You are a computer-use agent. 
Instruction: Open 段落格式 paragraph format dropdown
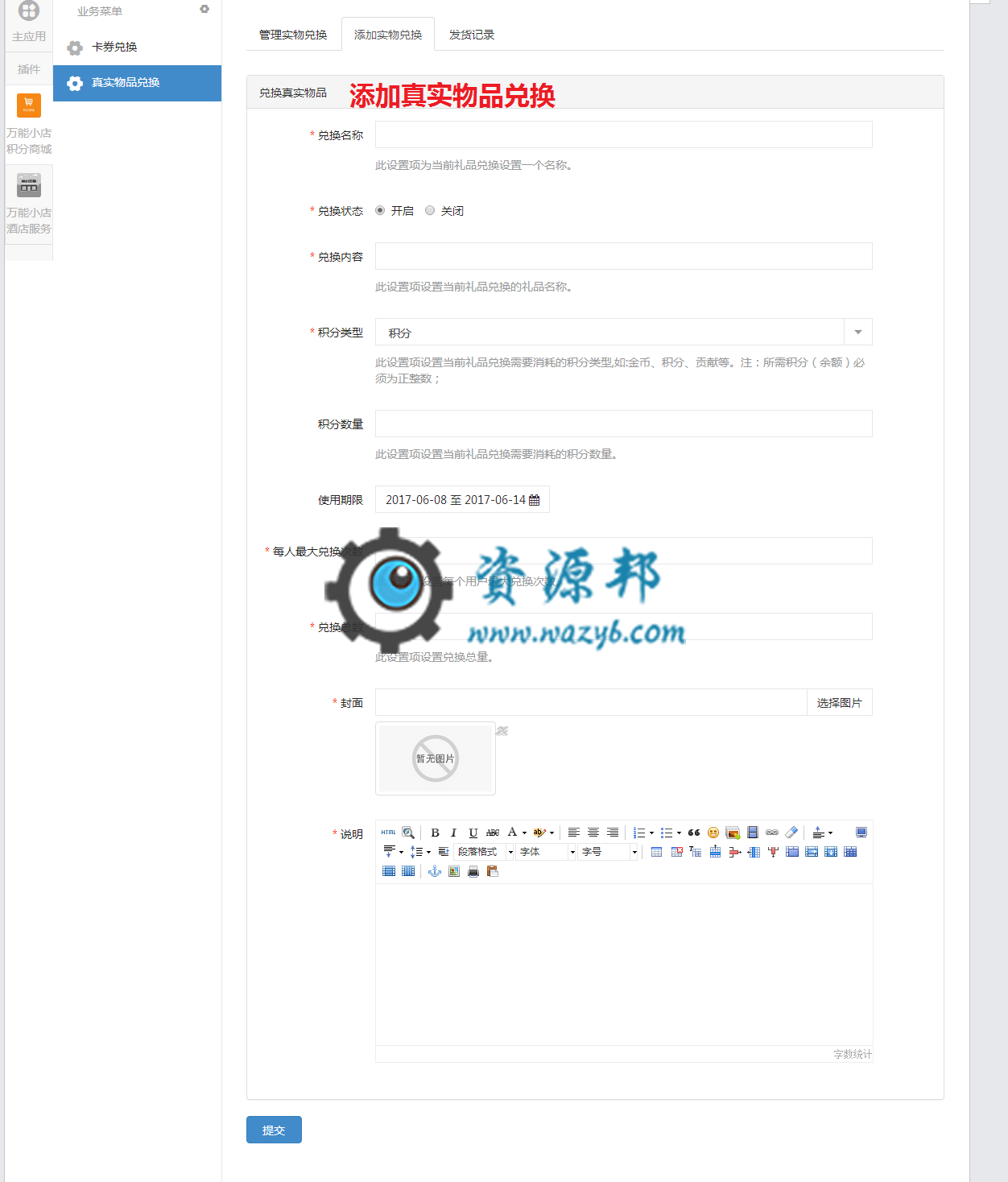[485, 852]
